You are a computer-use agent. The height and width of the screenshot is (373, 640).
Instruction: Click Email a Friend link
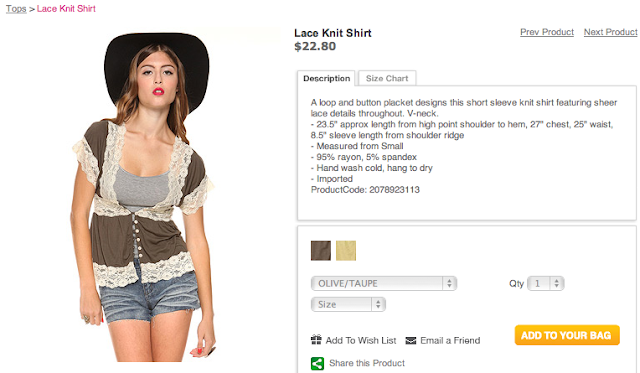pos(450,340)
